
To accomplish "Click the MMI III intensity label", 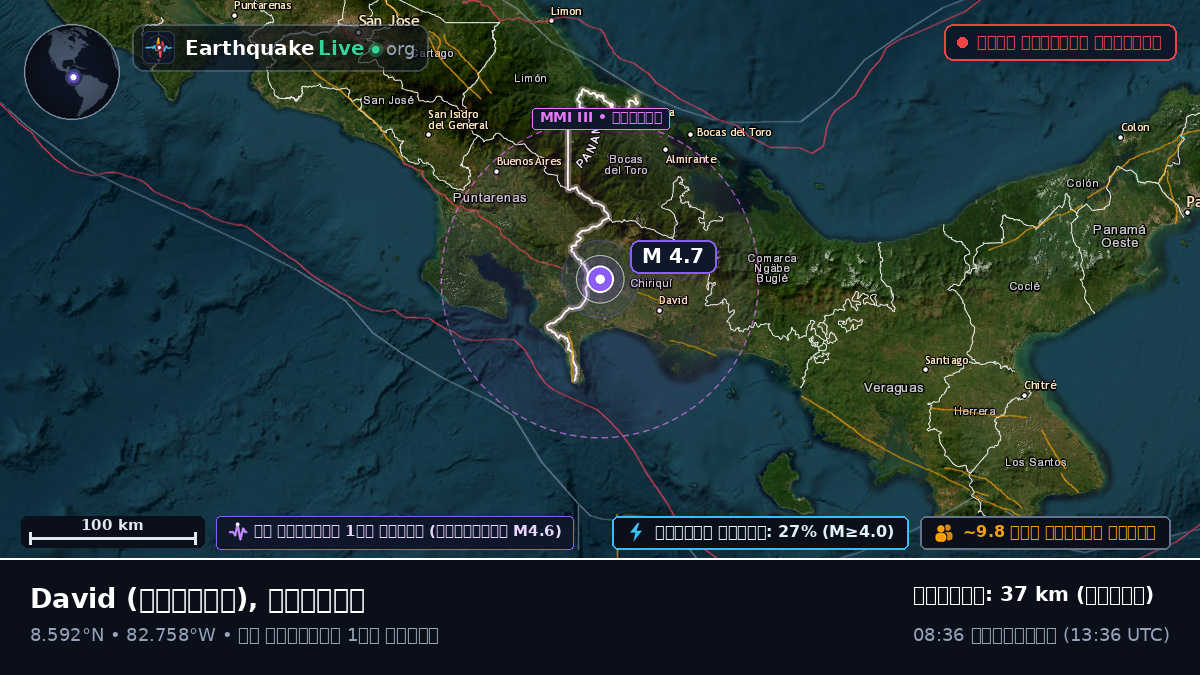I will [x=601, y=118].
